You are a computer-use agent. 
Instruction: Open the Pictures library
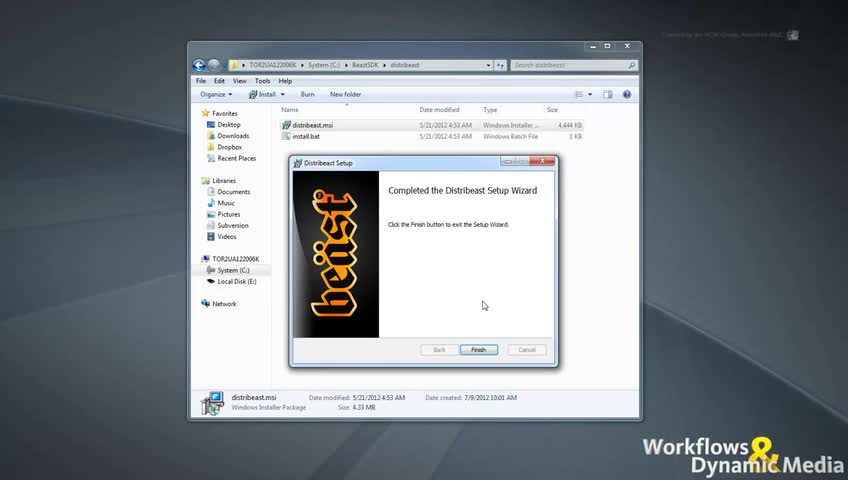(x=229, y=215)
